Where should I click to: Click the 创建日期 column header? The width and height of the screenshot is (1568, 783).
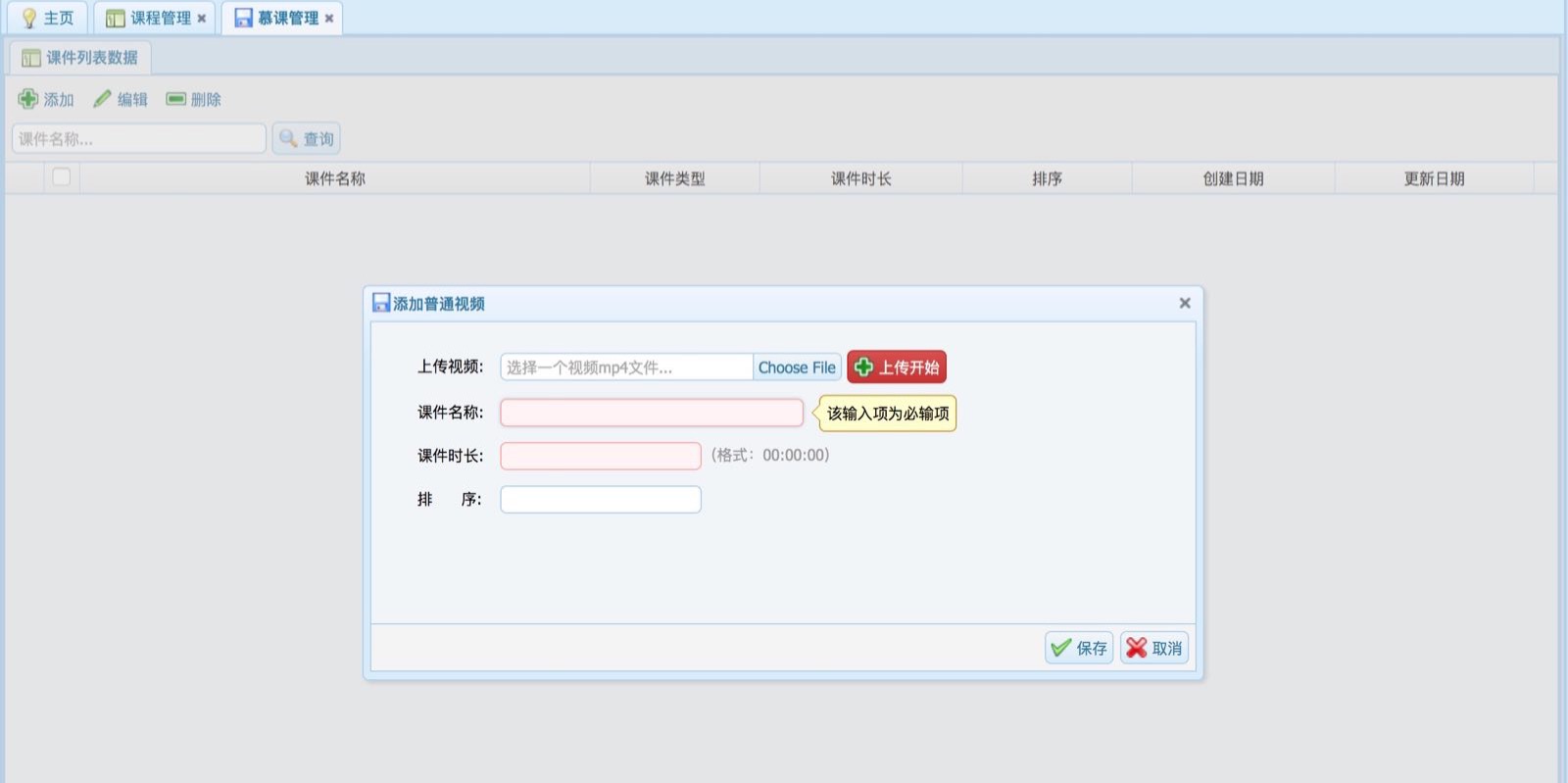point(1232,178)
